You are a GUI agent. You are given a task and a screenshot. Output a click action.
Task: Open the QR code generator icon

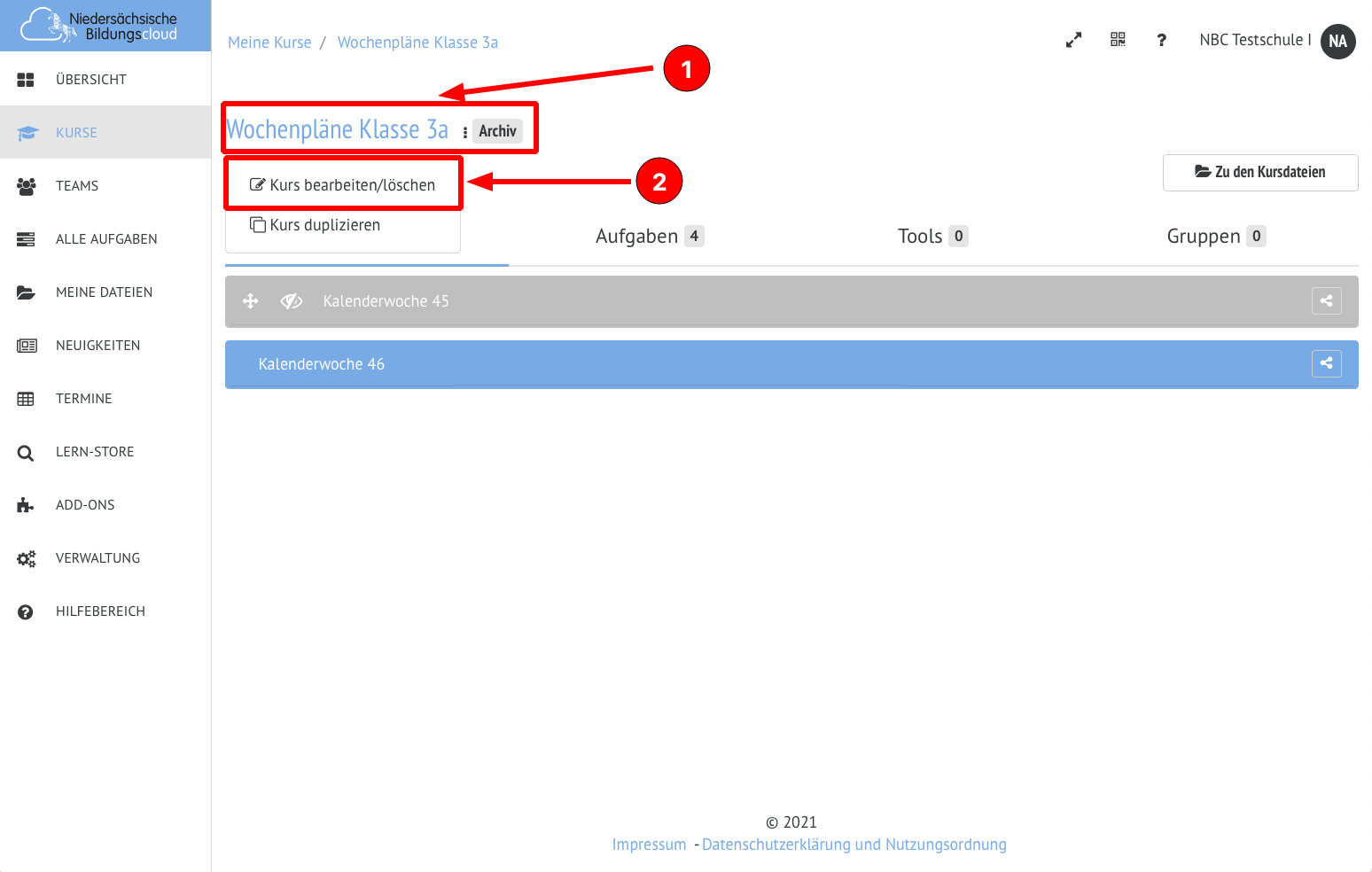[x=1118, y=40]
